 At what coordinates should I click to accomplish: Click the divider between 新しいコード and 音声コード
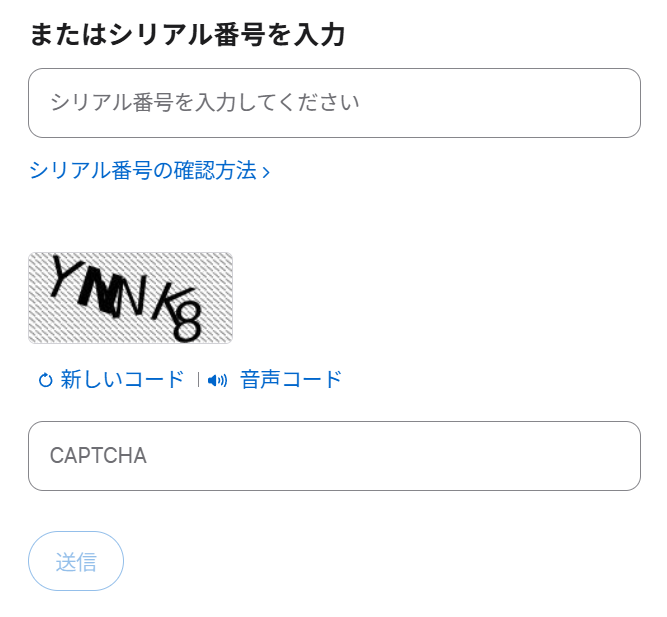tap(198, 380)
